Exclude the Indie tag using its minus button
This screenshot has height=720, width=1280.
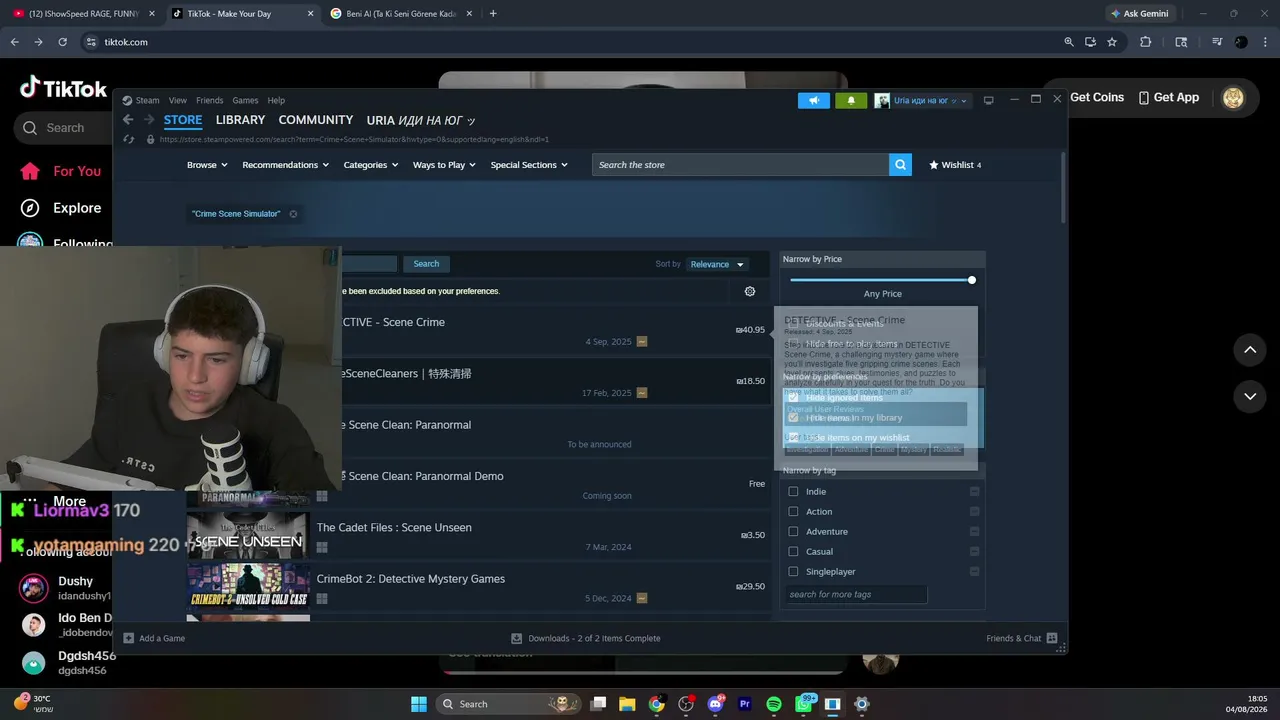click(975, 492)
